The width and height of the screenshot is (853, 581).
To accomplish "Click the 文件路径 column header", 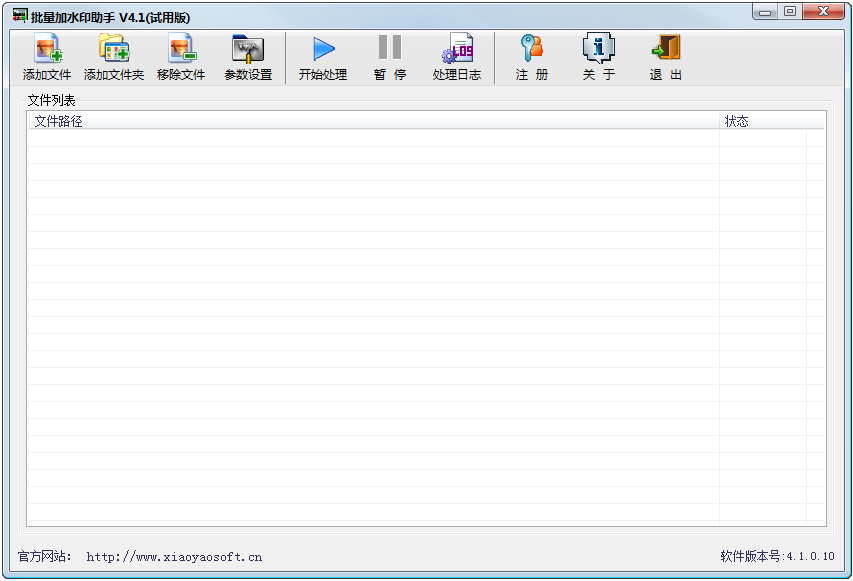I will [x=59, y=121].
